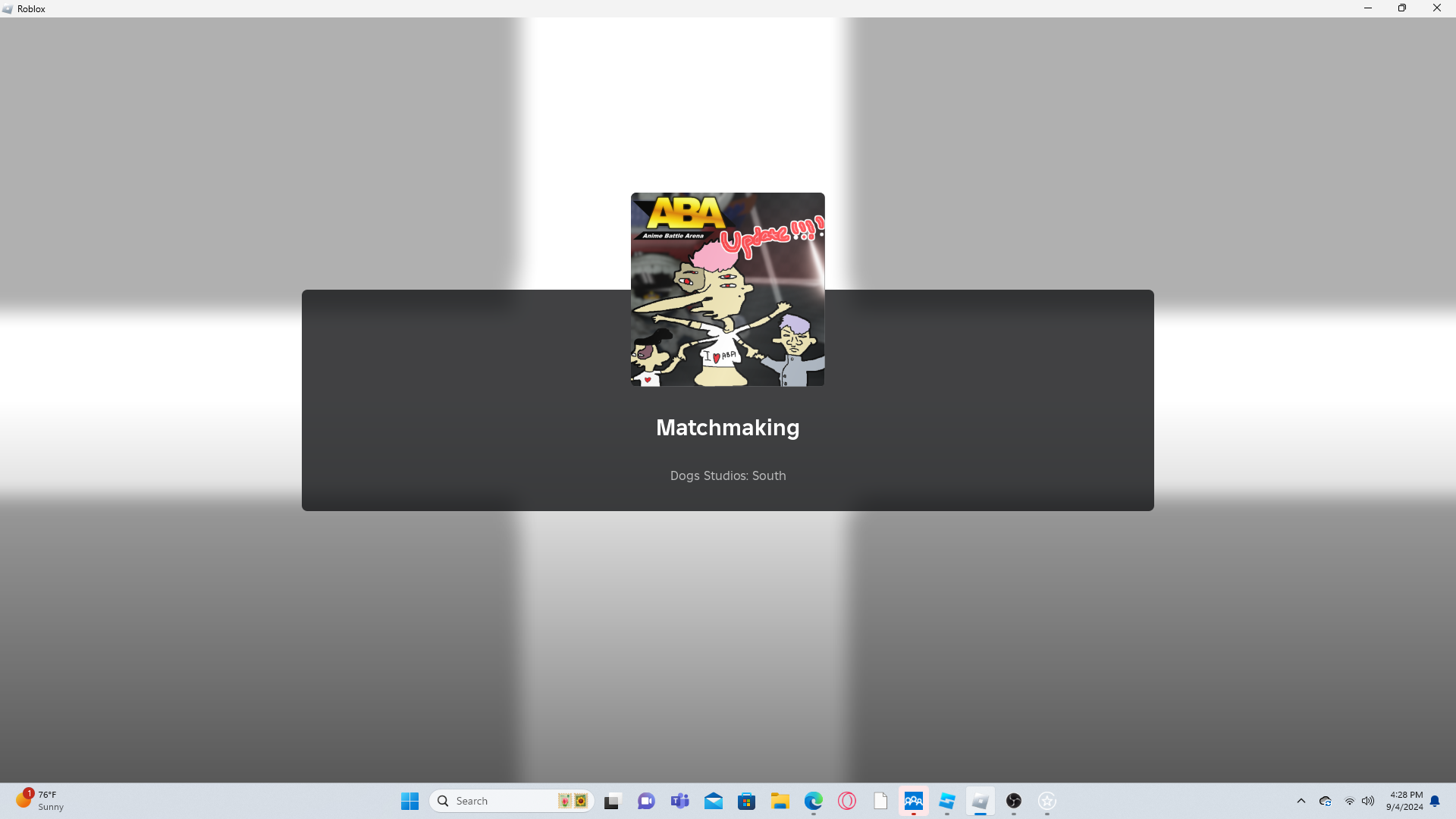The image size is (1456, 819).
Task: Click the speaker volume tray icon
Action: tap(1368, 801)
